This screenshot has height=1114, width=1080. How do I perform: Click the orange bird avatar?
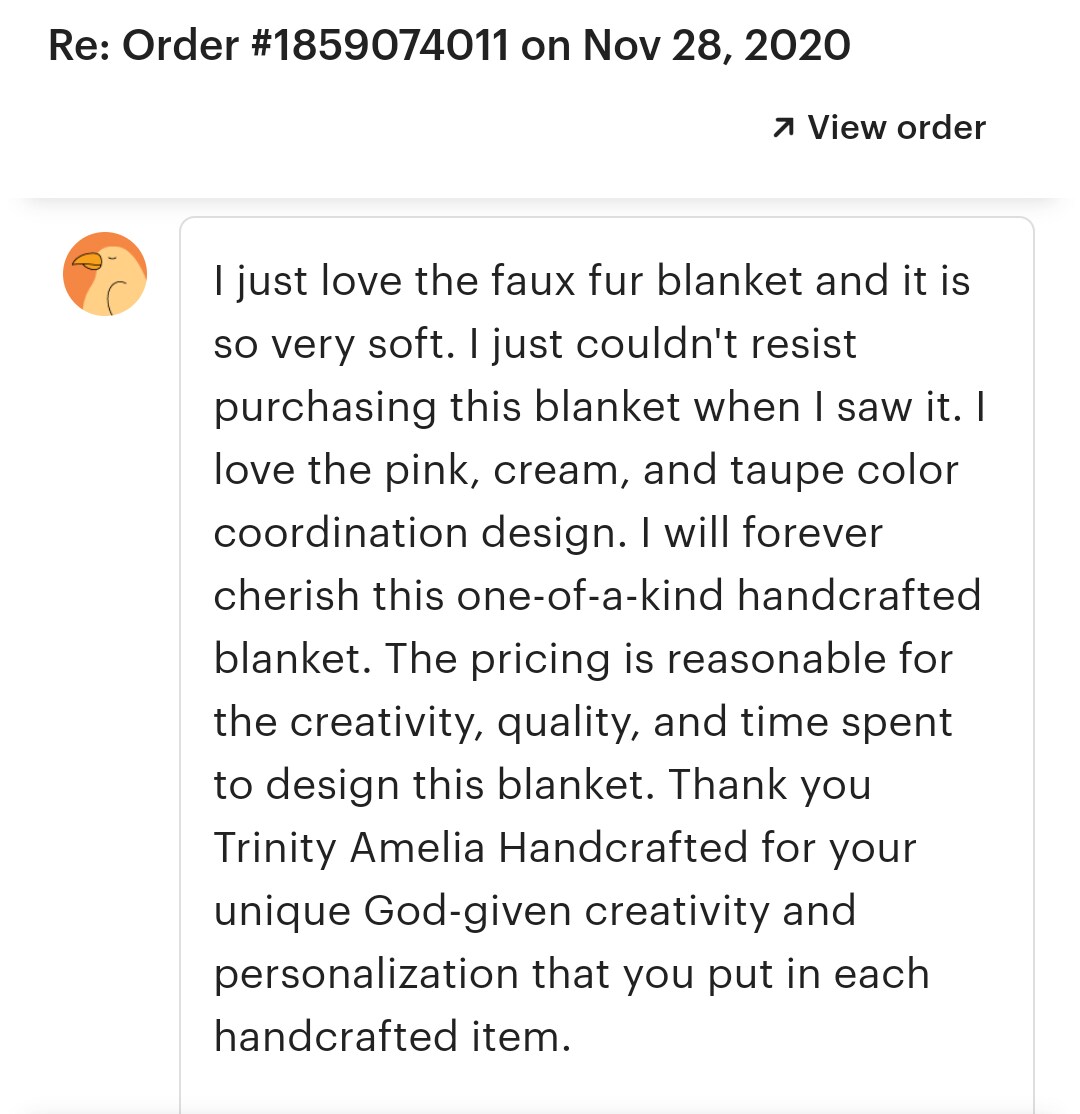(x=105, y=274)
